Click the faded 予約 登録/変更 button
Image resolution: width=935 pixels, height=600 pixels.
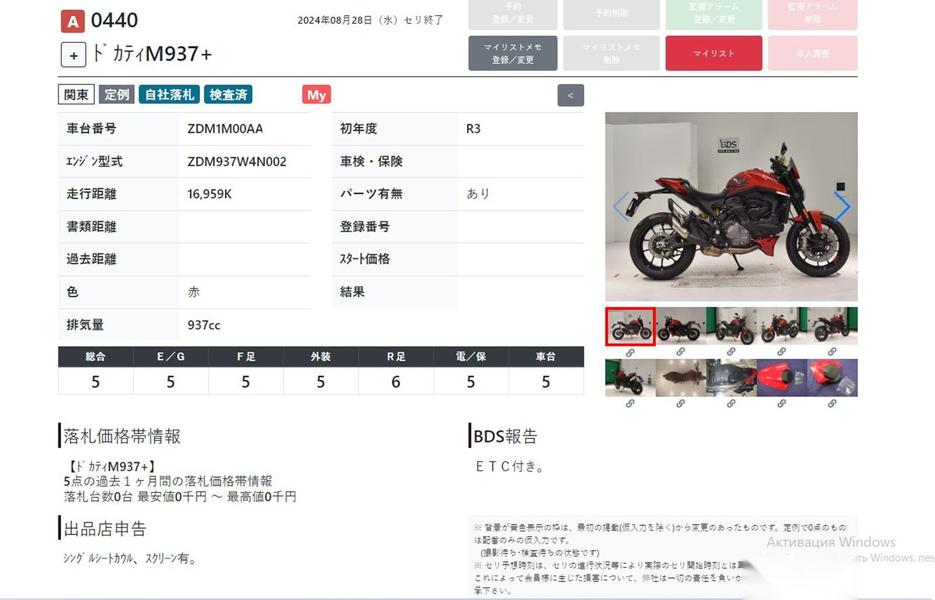pos(513,13)
